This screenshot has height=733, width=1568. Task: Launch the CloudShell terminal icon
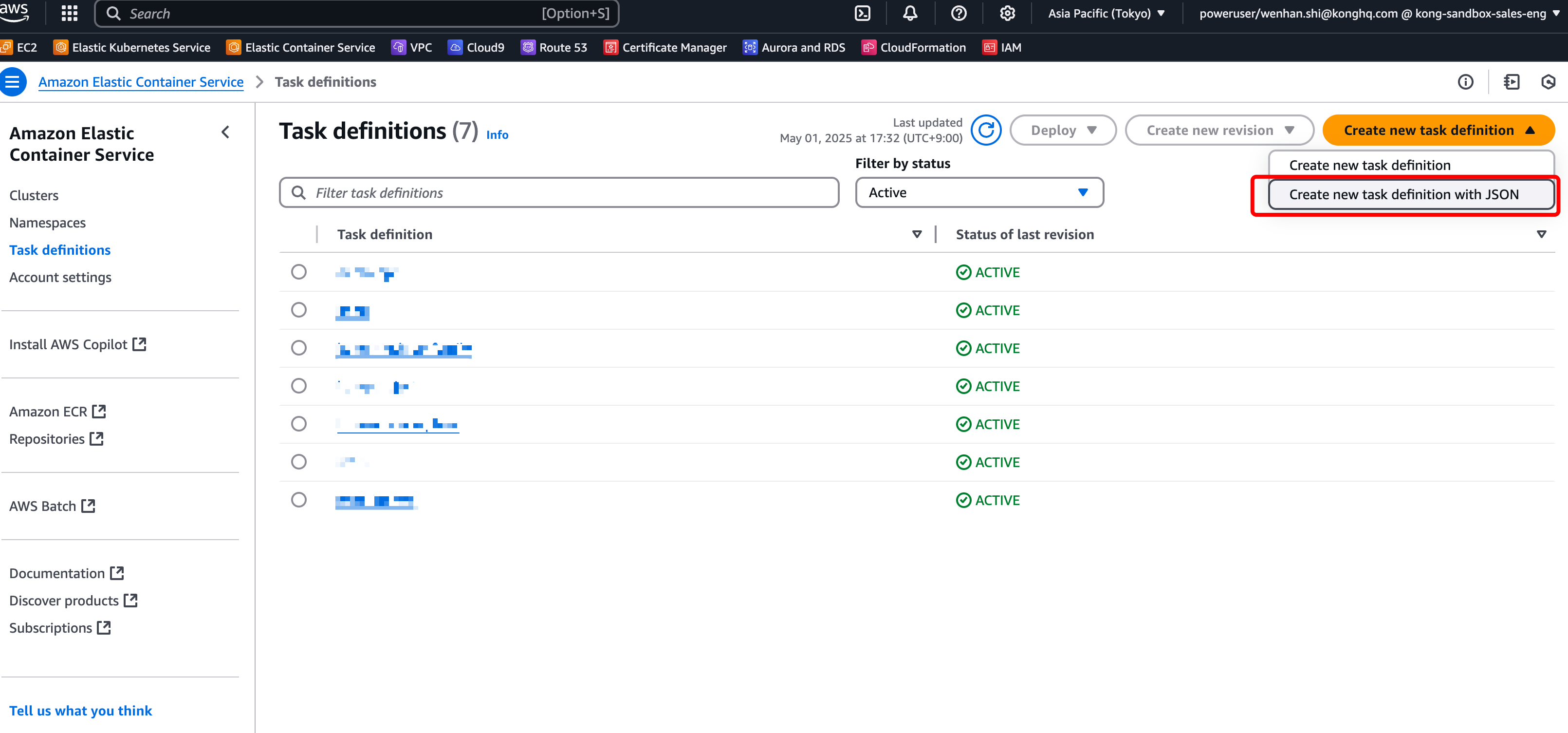pyautogui.click(x=862, y=14)
